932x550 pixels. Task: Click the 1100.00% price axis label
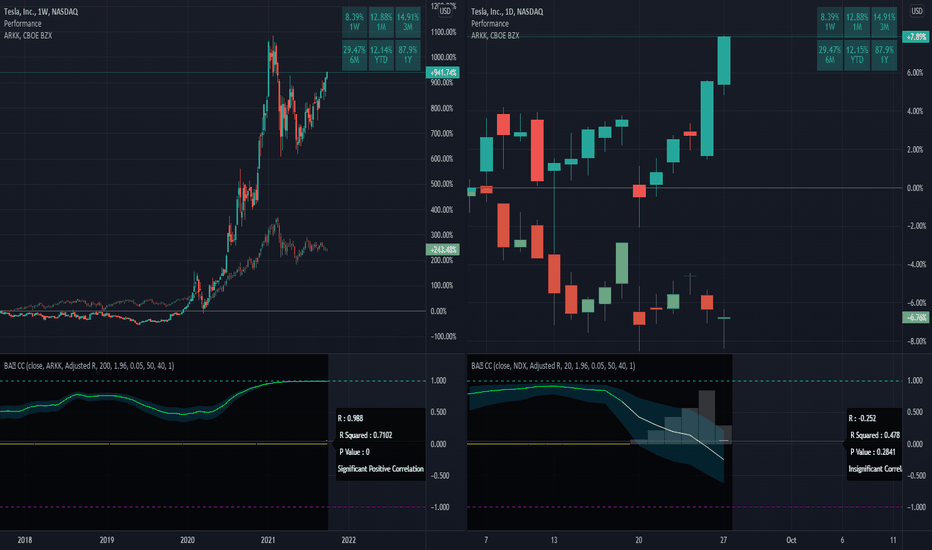pos(443,32)
